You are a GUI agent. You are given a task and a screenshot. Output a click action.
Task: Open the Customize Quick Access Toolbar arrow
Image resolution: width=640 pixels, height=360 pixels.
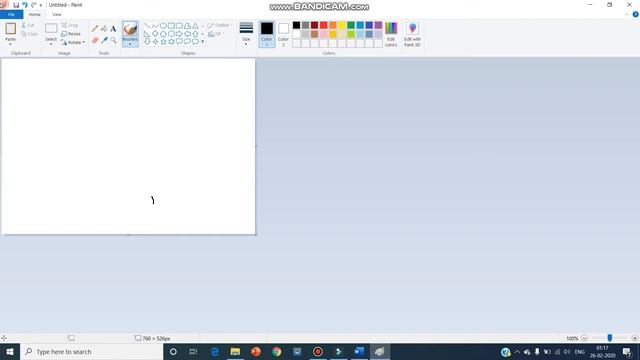[41, 5]
